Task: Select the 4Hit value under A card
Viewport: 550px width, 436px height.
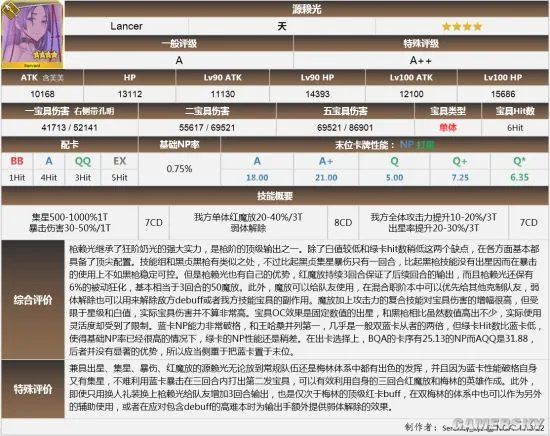Action: pyautogui.click(x=48, y=178)
